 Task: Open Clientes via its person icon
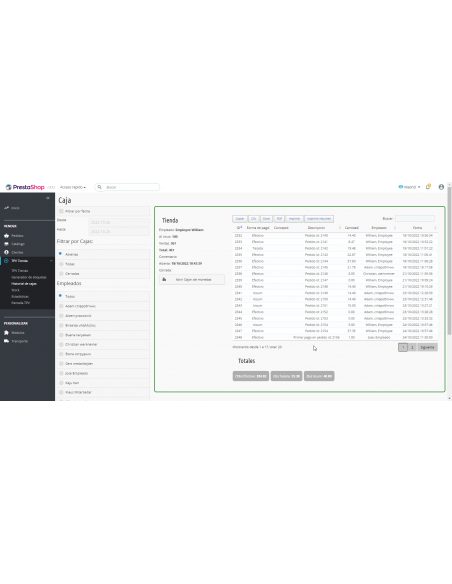[6, 252]
